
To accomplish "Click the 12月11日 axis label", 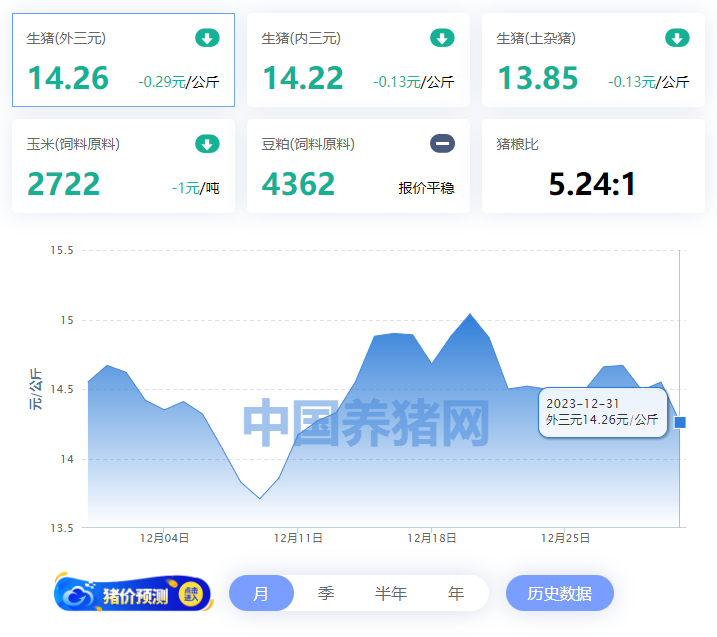I will (298, 538).
